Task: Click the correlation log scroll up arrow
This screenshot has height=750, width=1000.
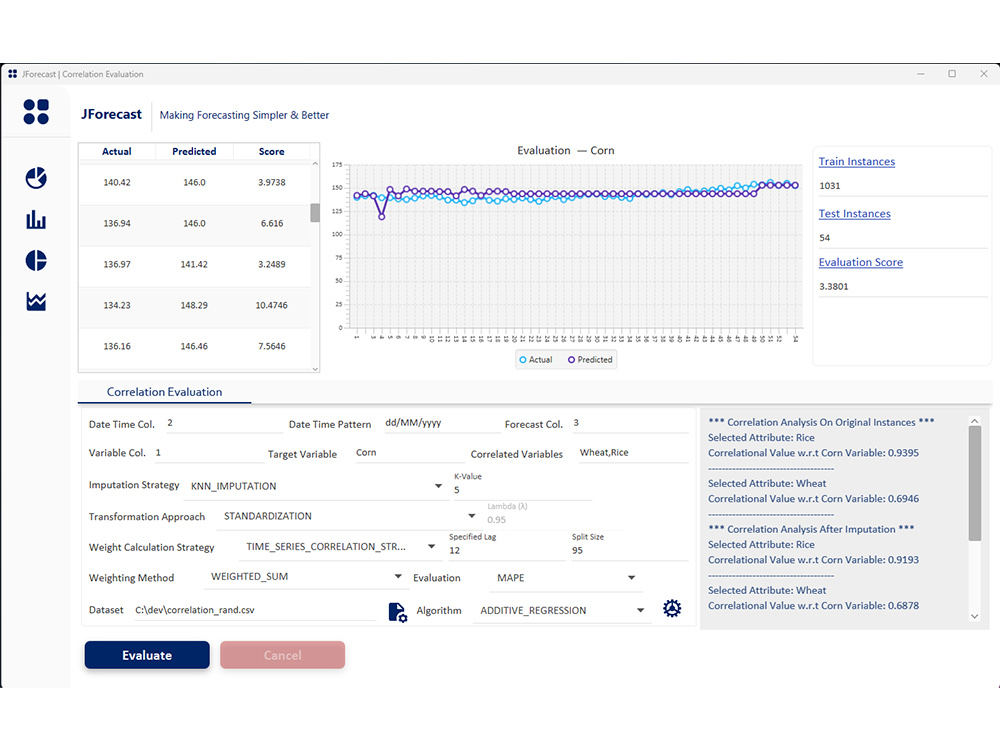Action: tap(974, 421)
